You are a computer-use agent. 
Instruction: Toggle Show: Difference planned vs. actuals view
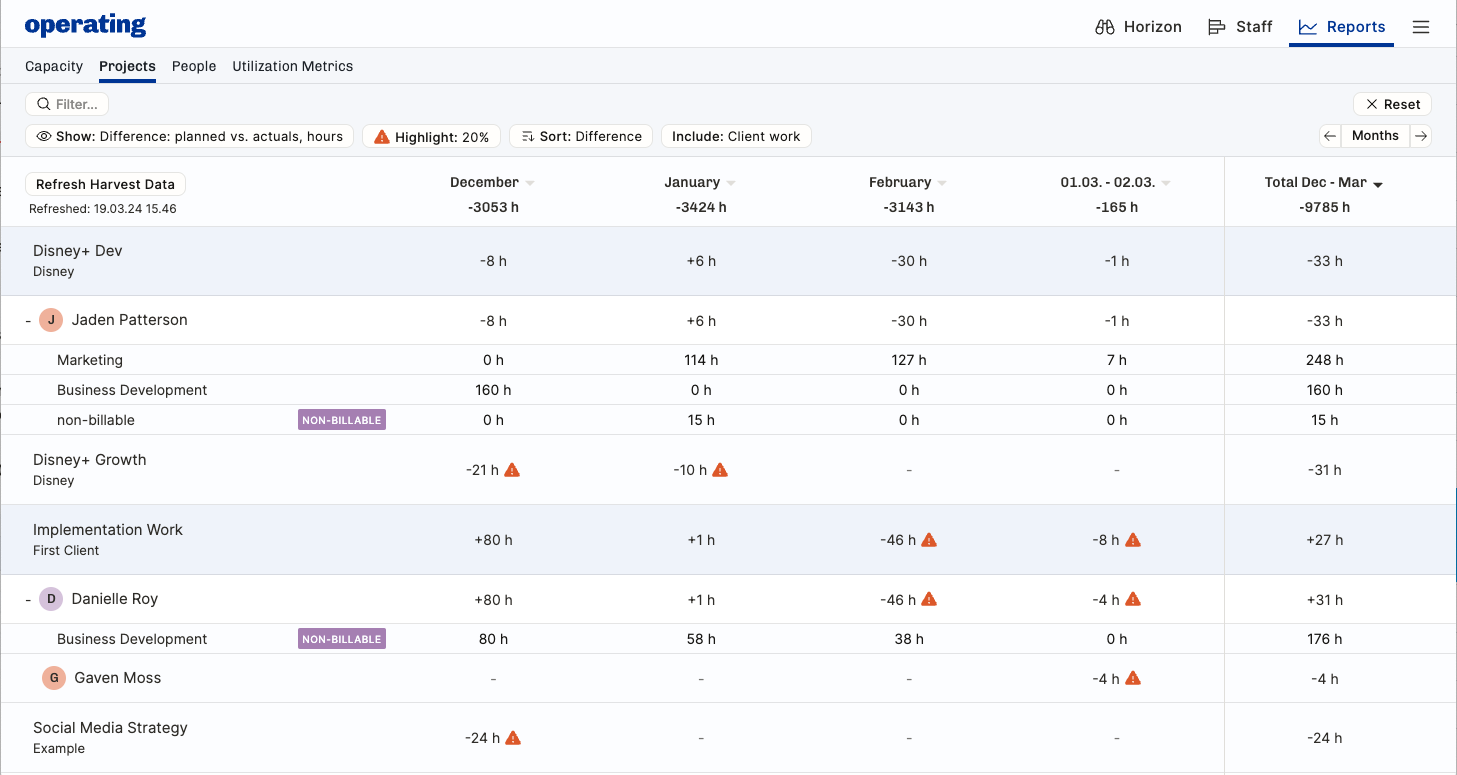[x=189, y=137]
